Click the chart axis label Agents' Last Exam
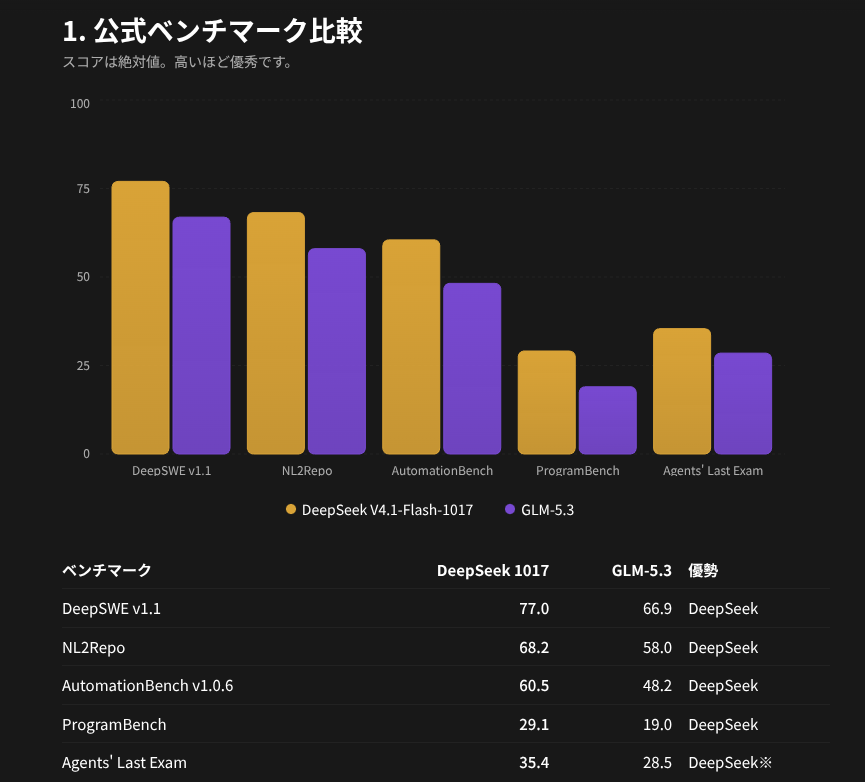 coord(713,470)
